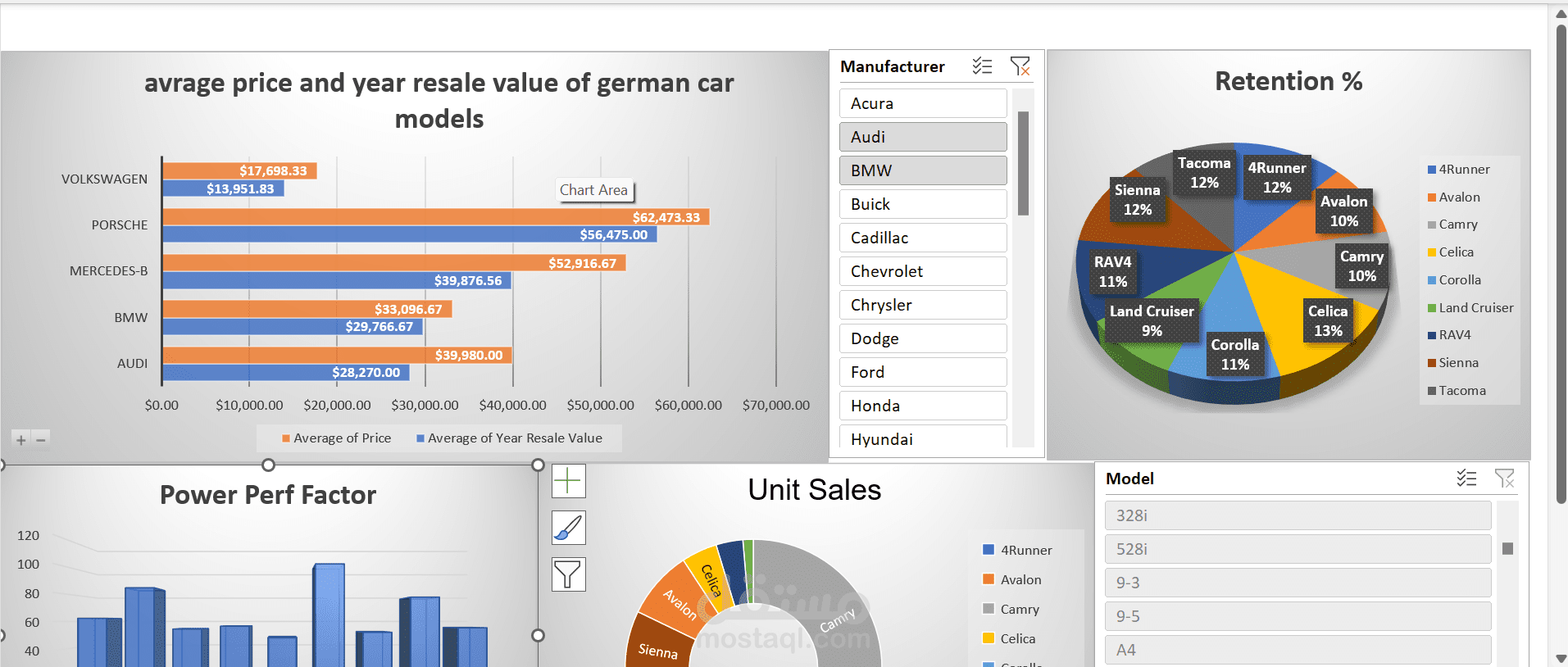Click the Average of Year Resale Value legend entry
The height and width of the screenshot is (667, 1568).
click(509, 438)
